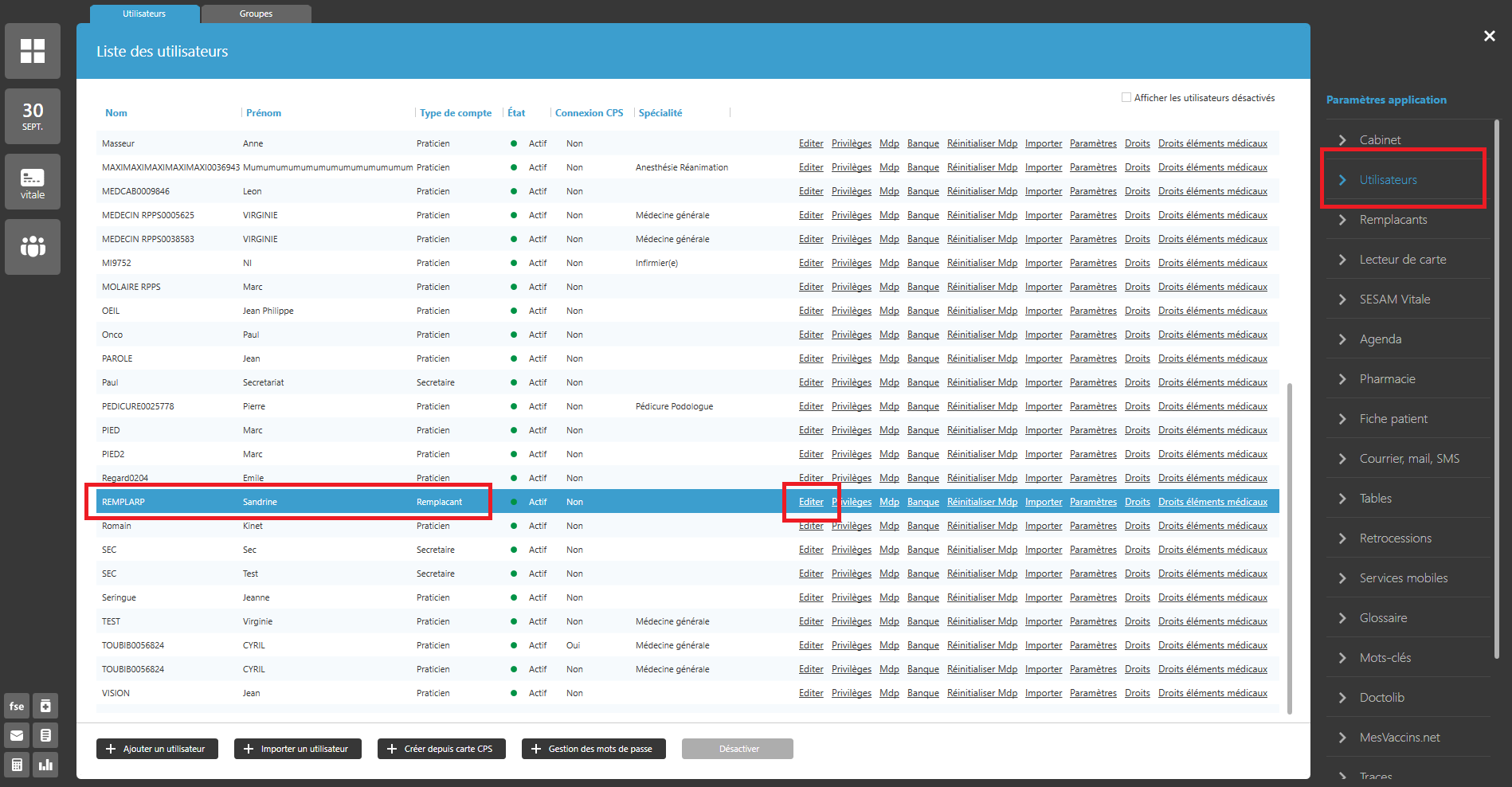Image resolution: width=1512 pixels, height=787 pixels.
Task: Enable Afficher les utilisateurs désactivés checkbox
Action: 1126,98
